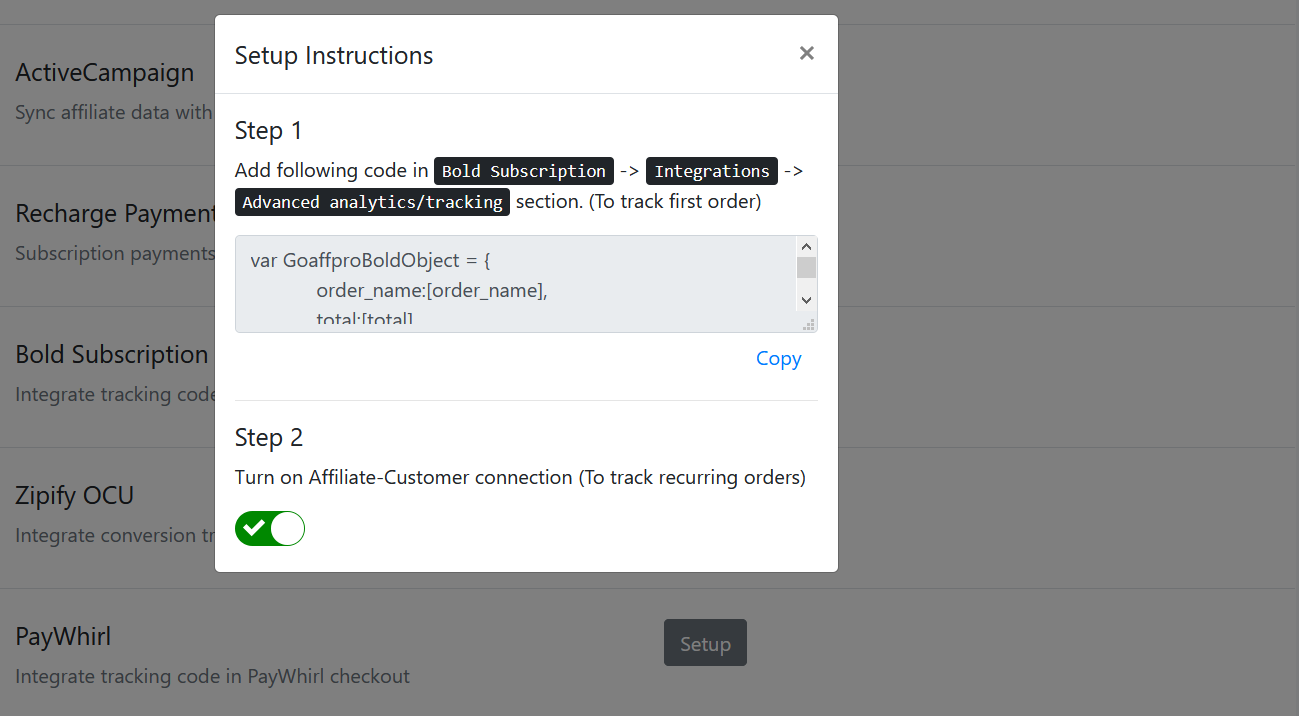
Task: Click the "Bold Subscription" heading in background list
Action: pyautogui.click(x=112, y=355)
